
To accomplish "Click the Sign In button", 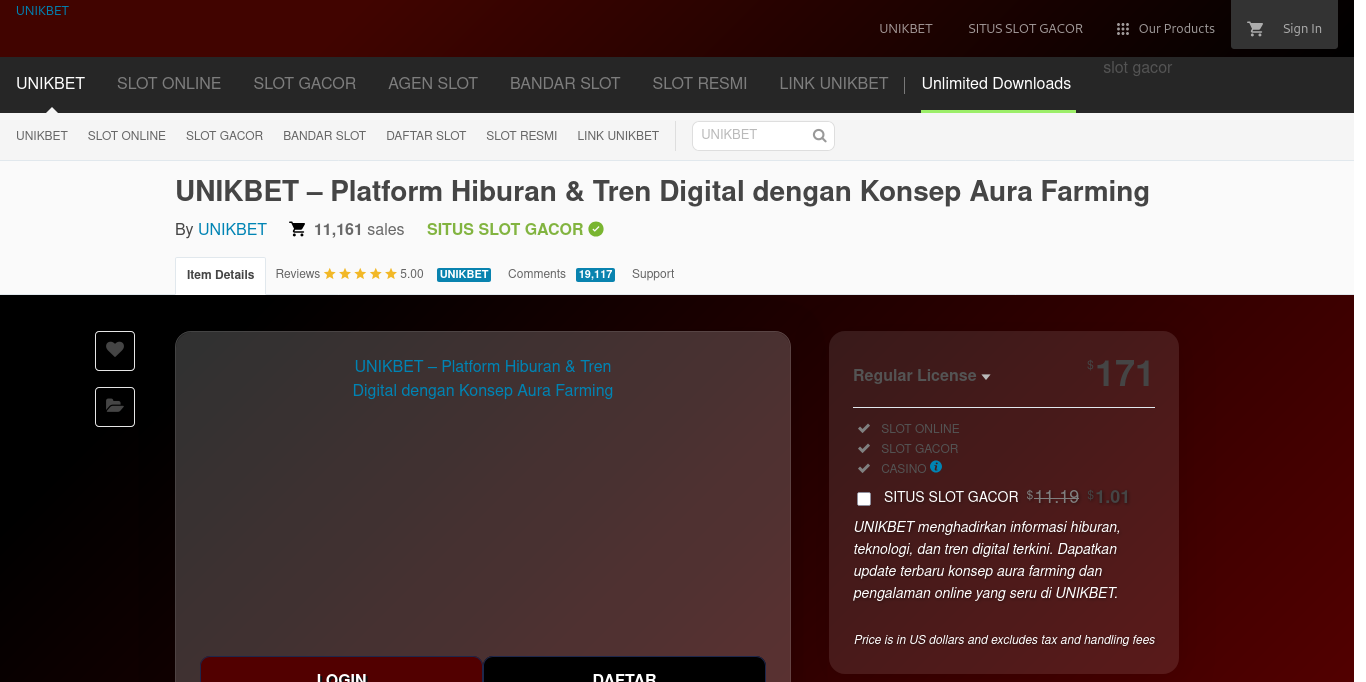I will coord(1301,28).
